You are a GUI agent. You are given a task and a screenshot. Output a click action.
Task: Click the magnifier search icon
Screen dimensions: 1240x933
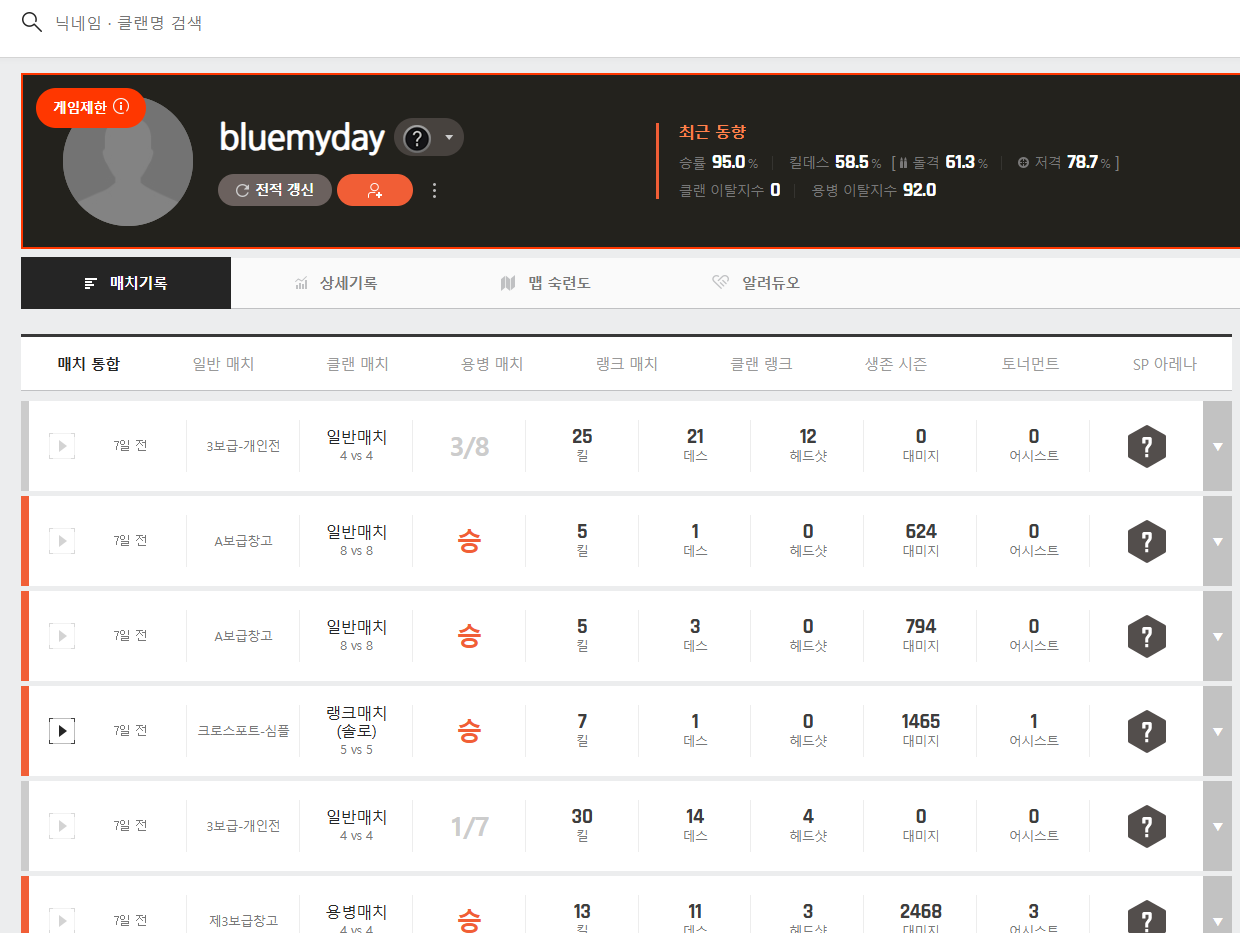click(x=32, y=23)
